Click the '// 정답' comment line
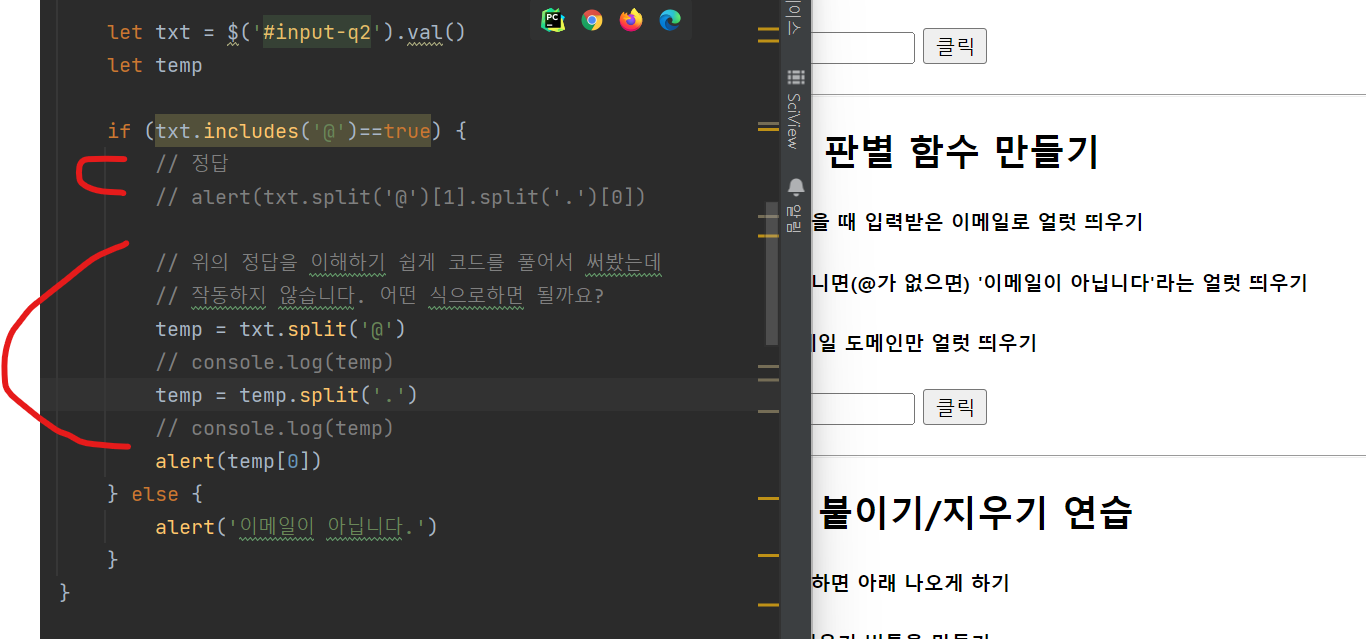The image size is (1366, 639). coord(192,164)
